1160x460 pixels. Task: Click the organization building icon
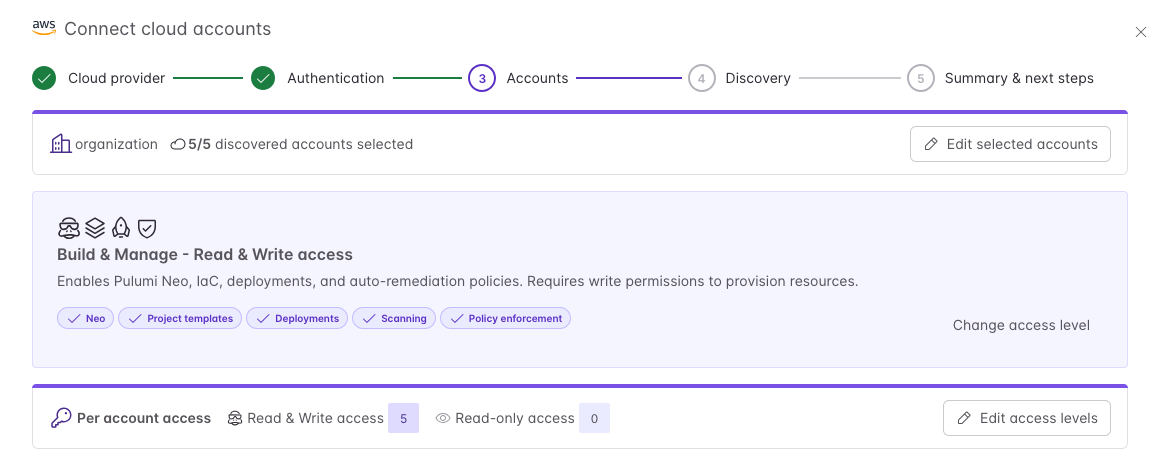[x=61, y=143]
